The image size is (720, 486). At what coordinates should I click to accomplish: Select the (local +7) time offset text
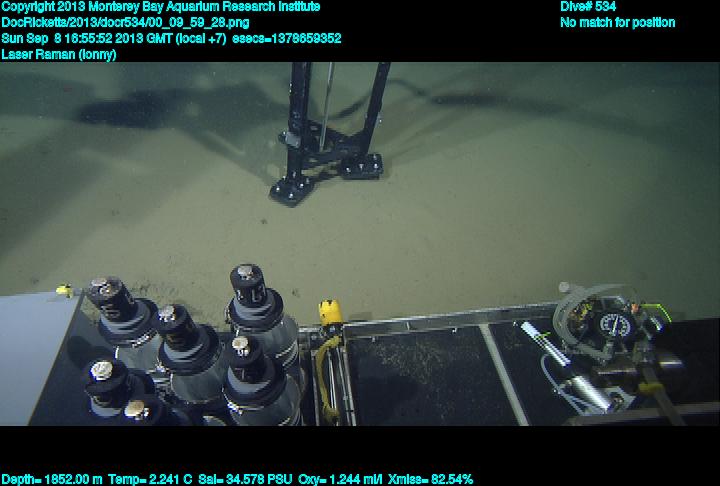[x=201, y=38]
